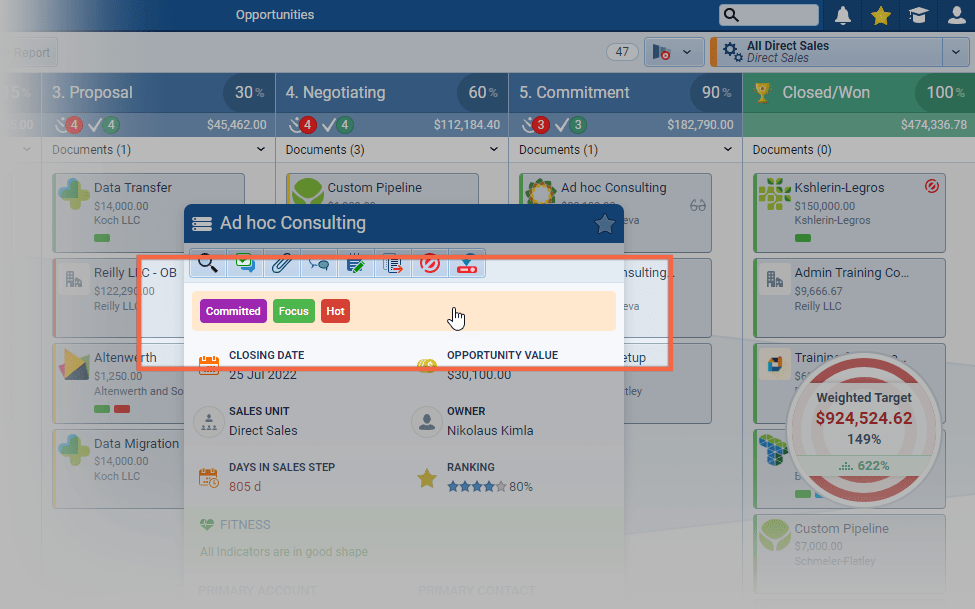This screenshot has height=609, width=975.
Task: Open the notifications bell
Action: click(x=843, y=15)
